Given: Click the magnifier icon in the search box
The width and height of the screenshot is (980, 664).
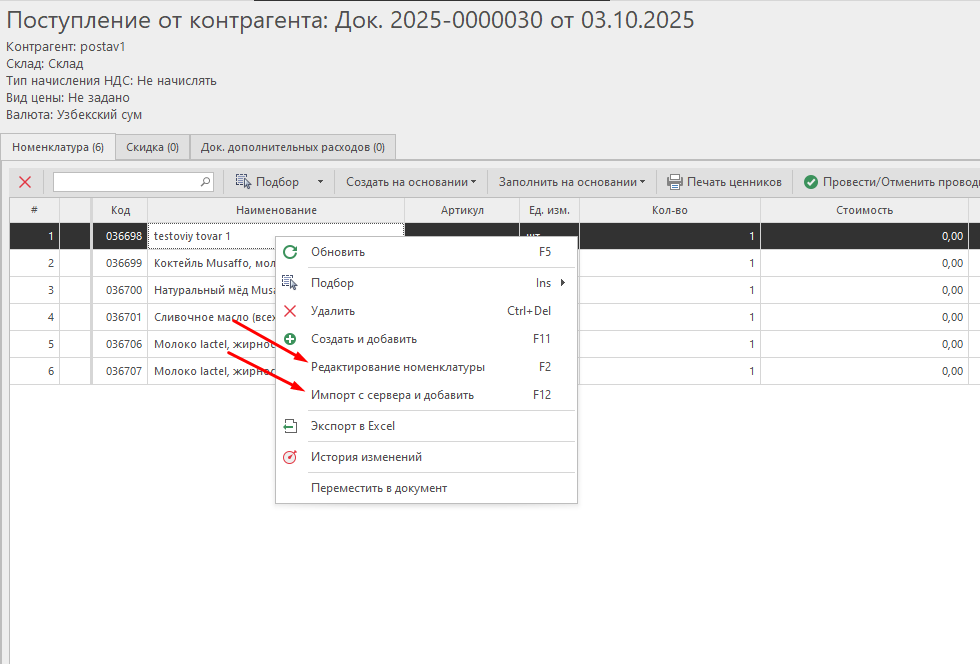Looking at the screenshot, I should click(206, 182).
